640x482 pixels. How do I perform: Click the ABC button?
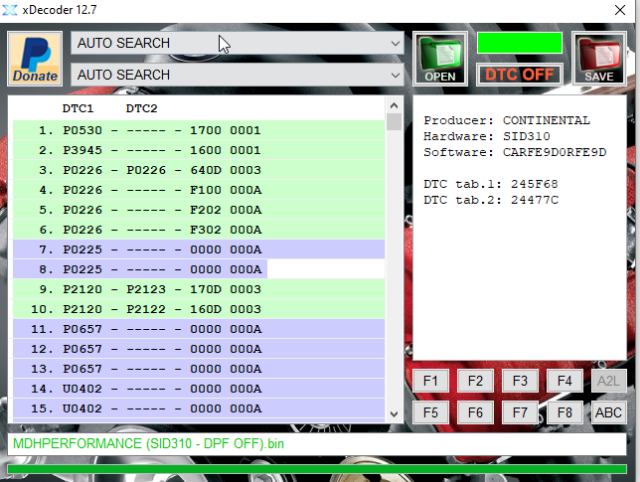click(x=608, y=412)
